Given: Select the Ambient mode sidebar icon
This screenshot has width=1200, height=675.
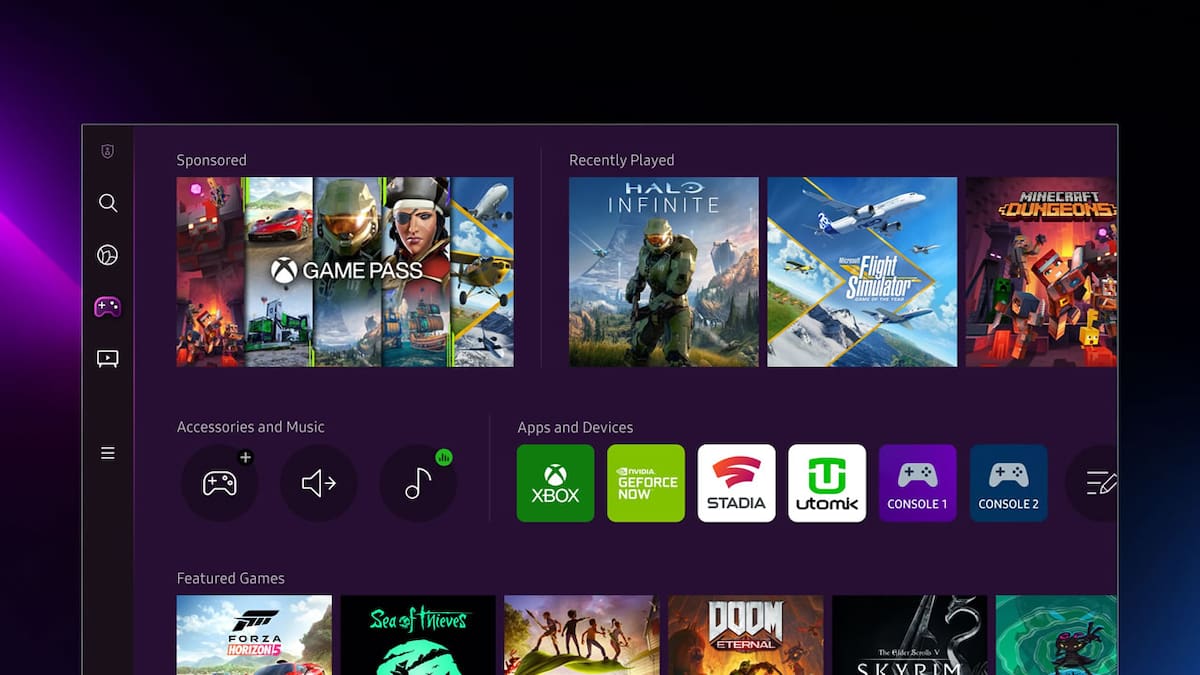Looking at the screenshot, I should [108, 255].
